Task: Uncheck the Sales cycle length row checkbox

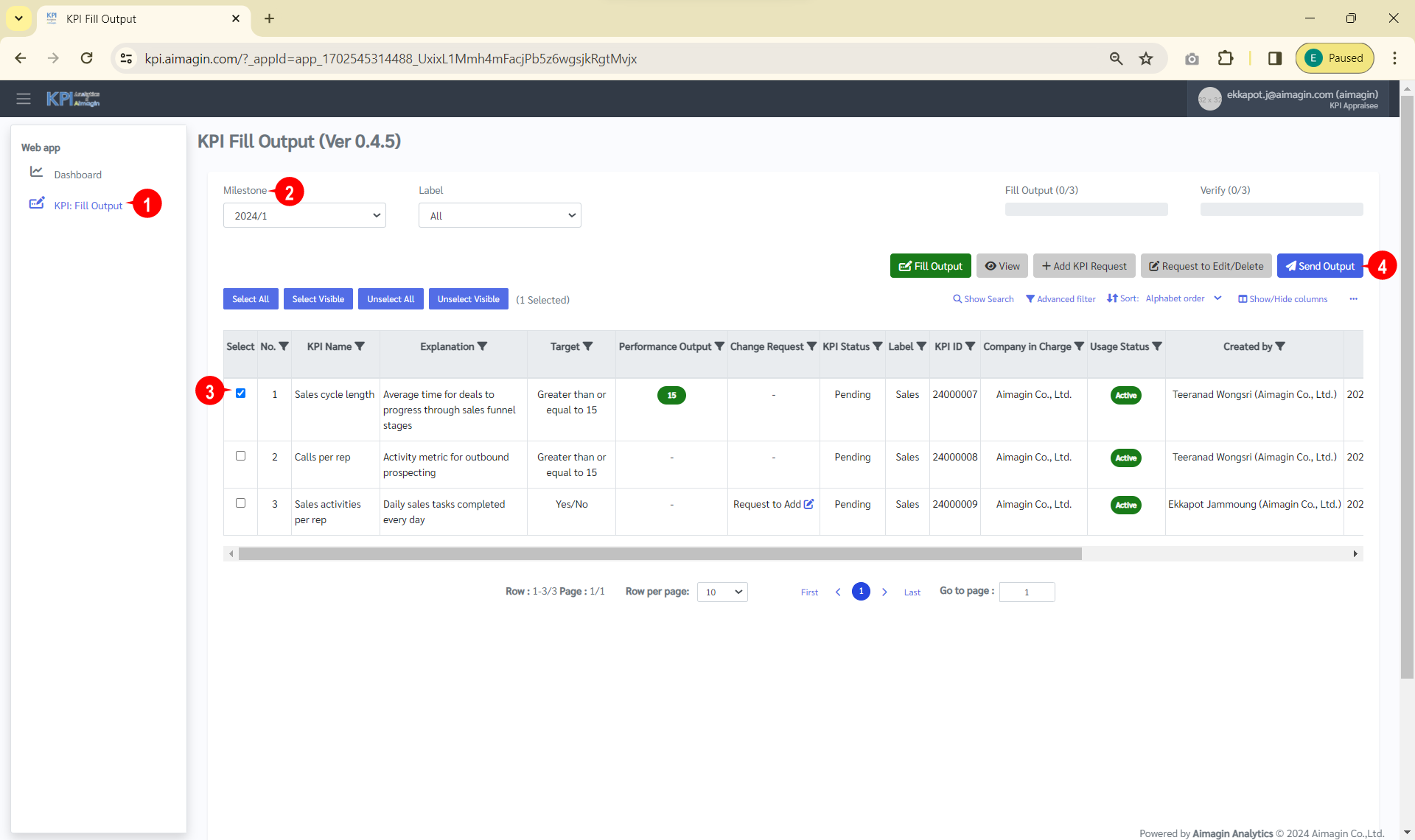Action: tap(240, 393)
